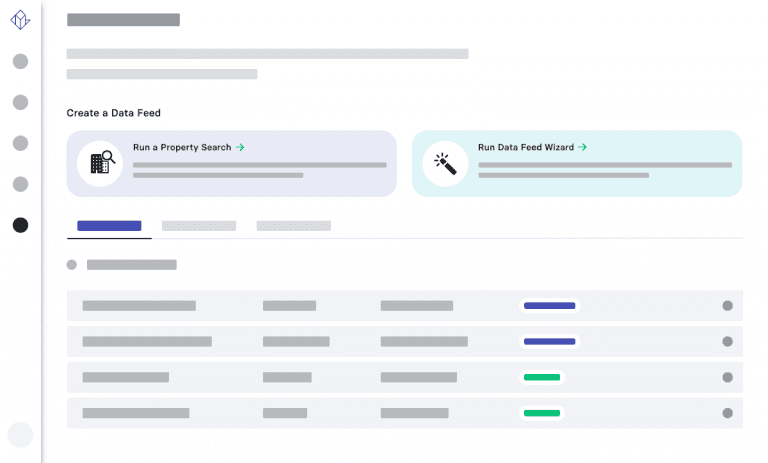This screenshot has width=768, height=463.
Task: Open the profile avatar at sidebar bottom
Action: coord(20,434)
